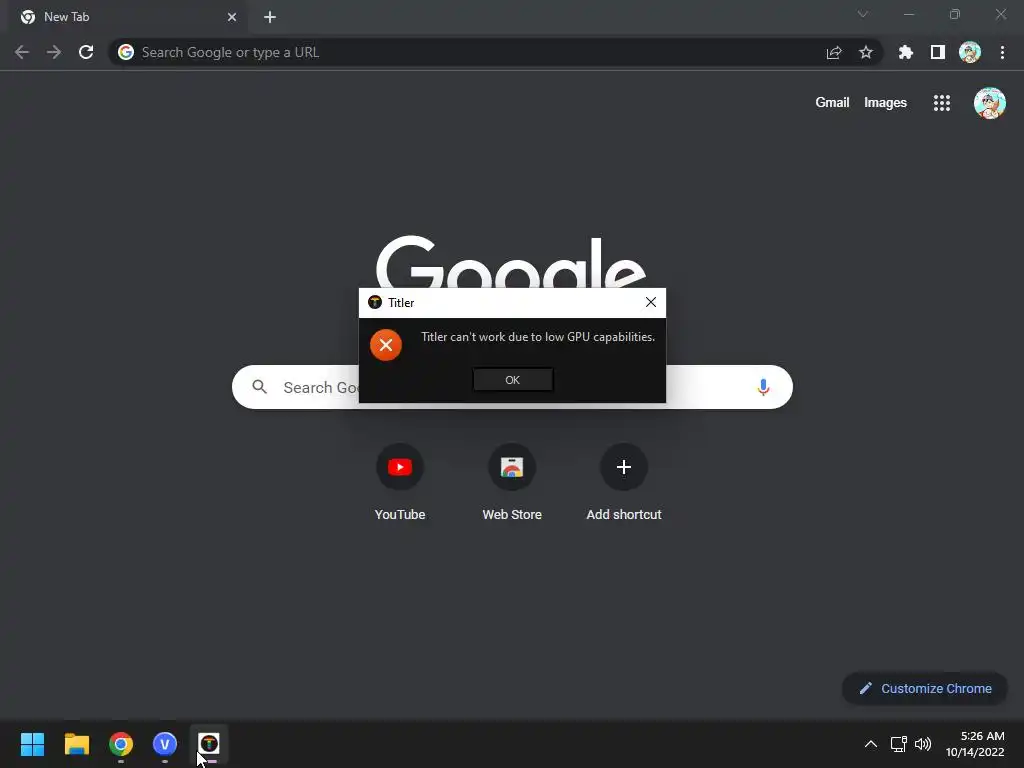
Task: Go back to the previous page
Action: [x=22, y=52]
